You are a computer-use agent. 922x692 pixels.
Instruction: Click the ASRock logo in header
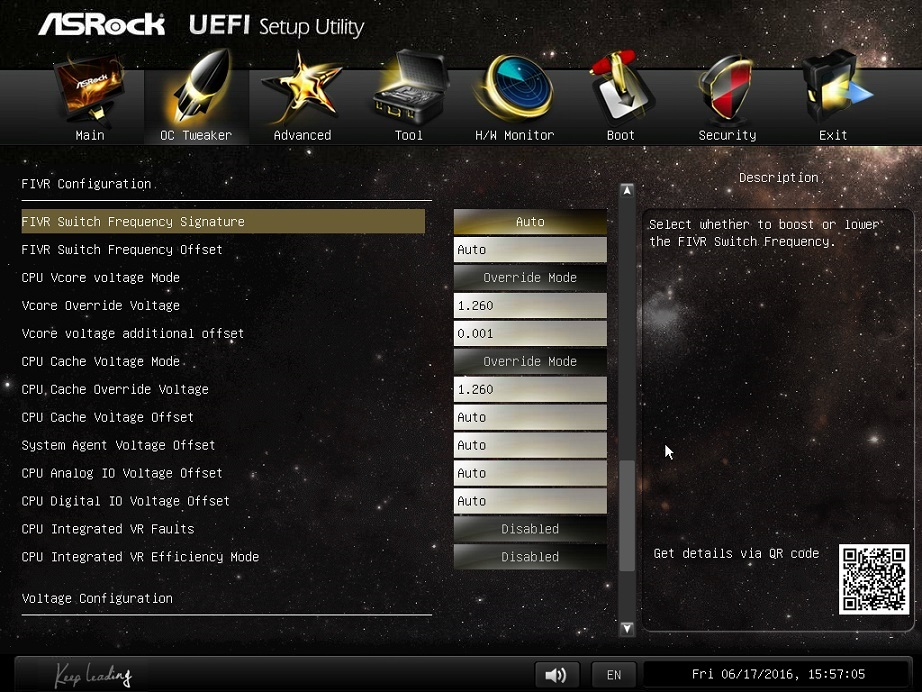point(102,25)
